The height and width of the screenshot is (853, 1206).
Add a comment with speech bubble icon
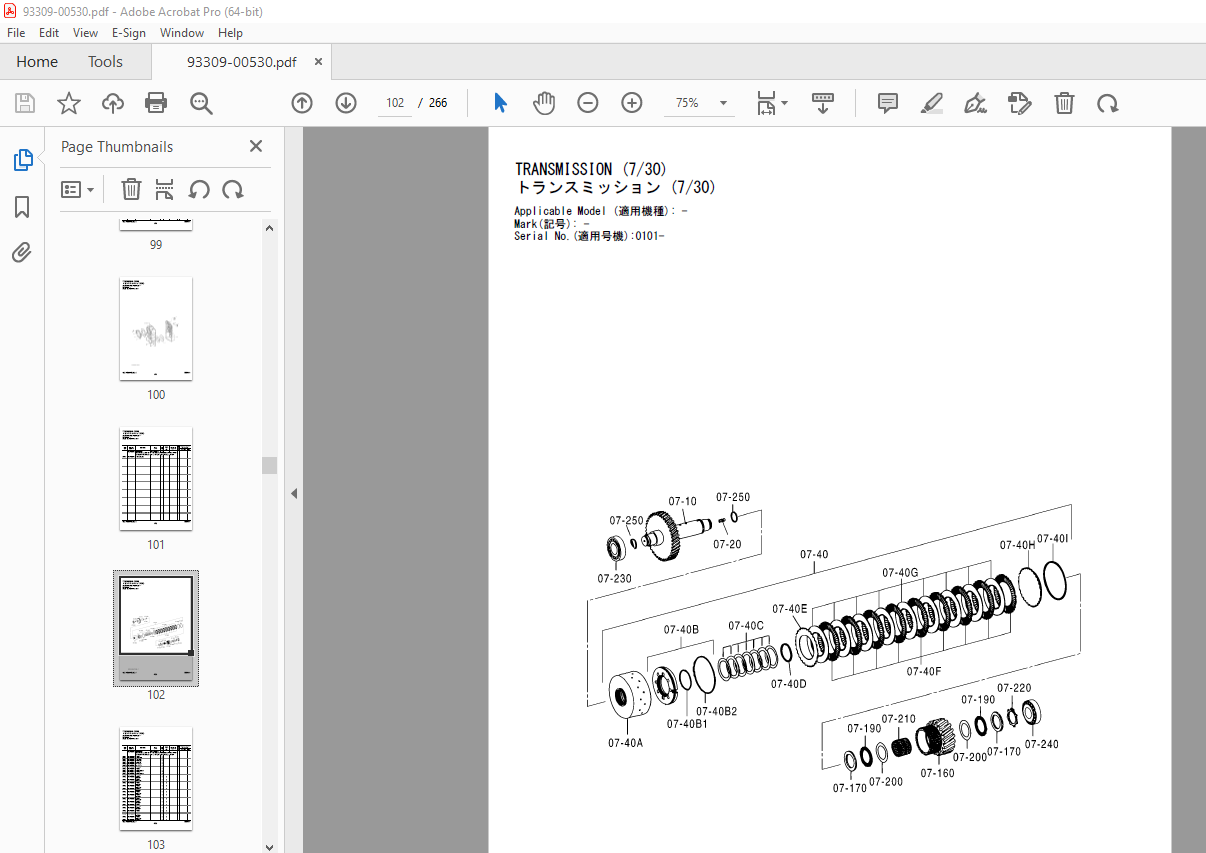[888, 103]
